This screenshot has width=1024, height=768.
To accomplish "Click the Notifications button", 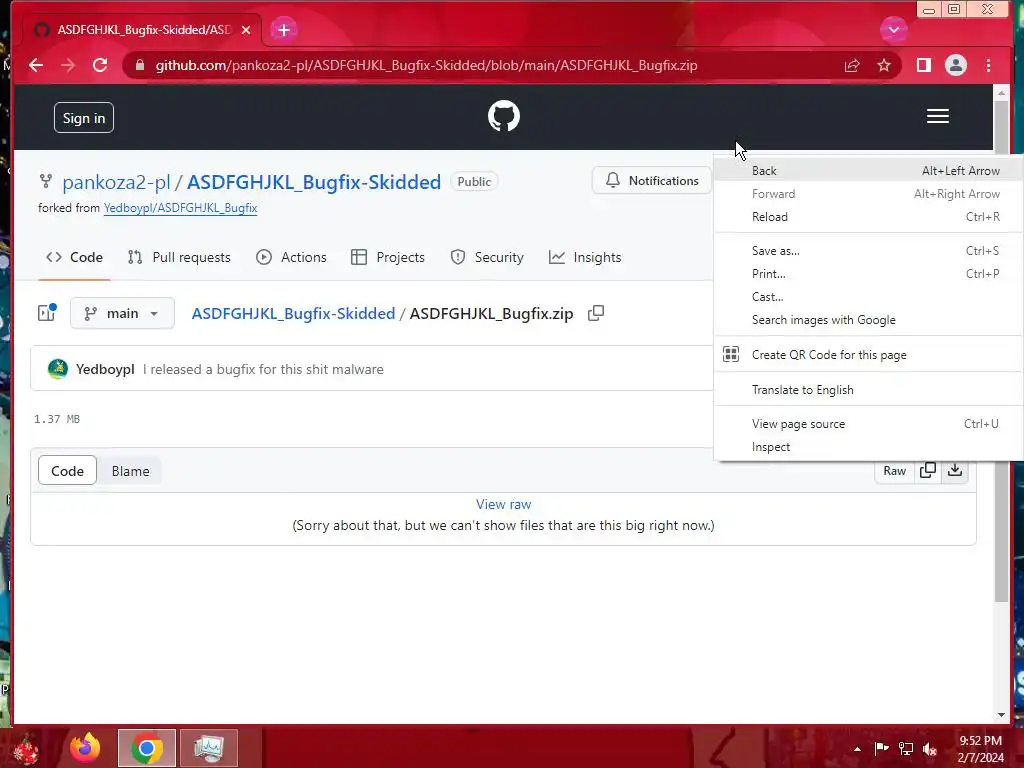I will [652, 180].
